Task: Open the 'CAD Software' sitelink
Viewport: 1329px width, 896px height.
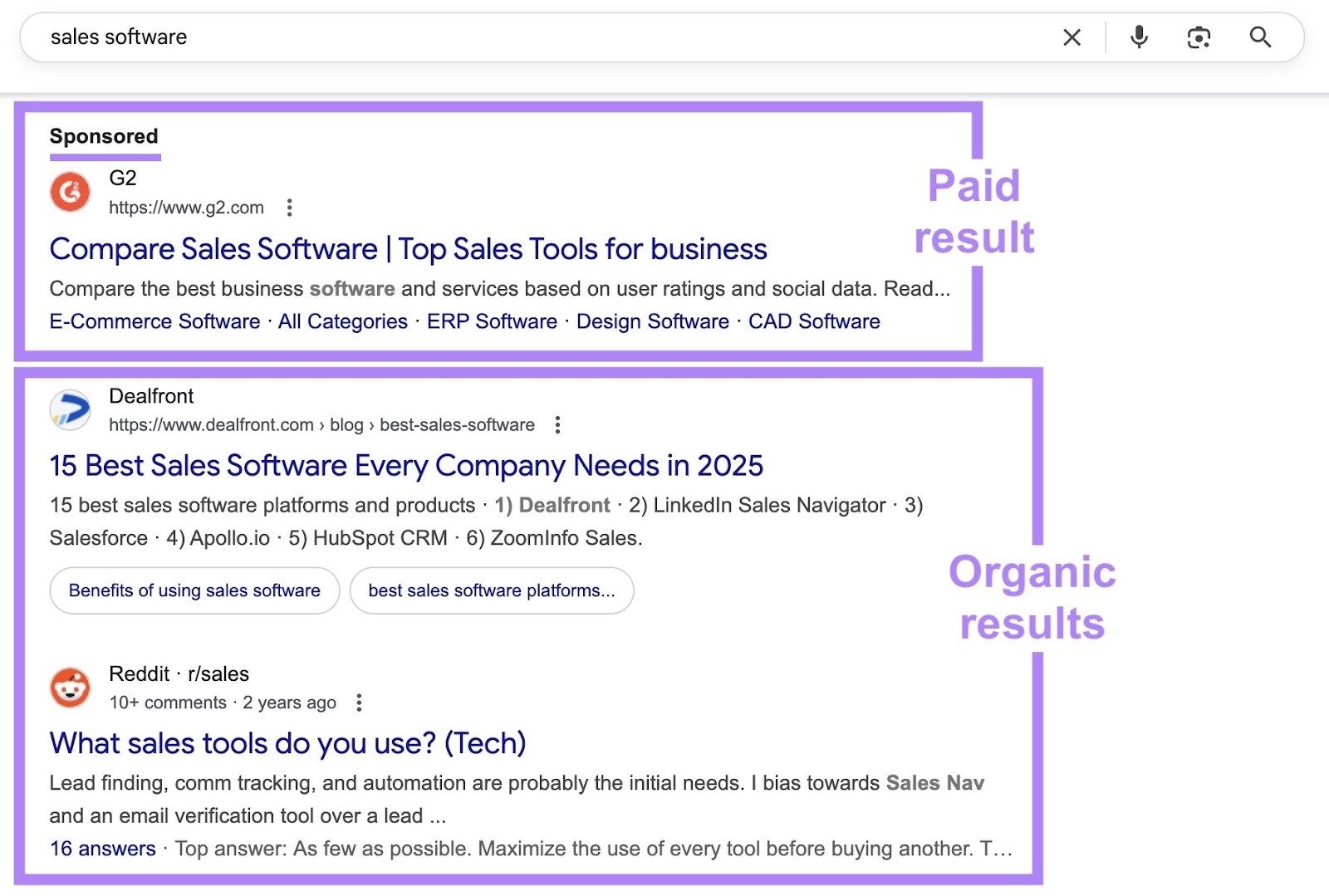Action: [x=813, y=321]
